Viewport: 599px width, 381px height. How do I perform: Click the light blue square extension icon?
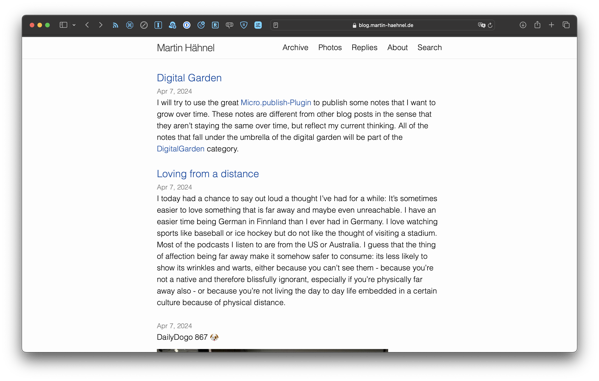pos(258,25)
